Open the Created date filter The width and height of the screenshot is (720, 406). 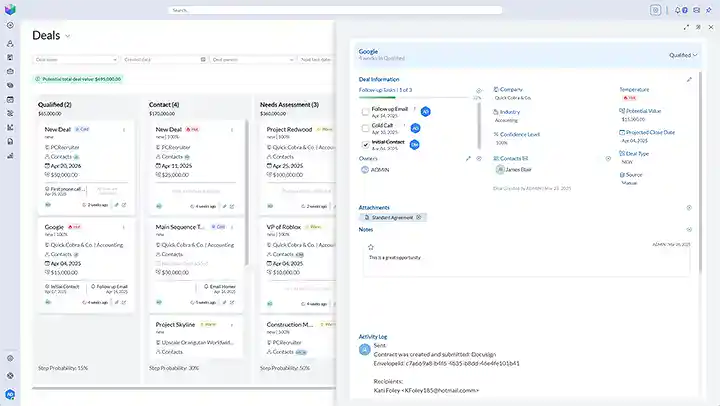pyautogui.click(x=164, y=60)
